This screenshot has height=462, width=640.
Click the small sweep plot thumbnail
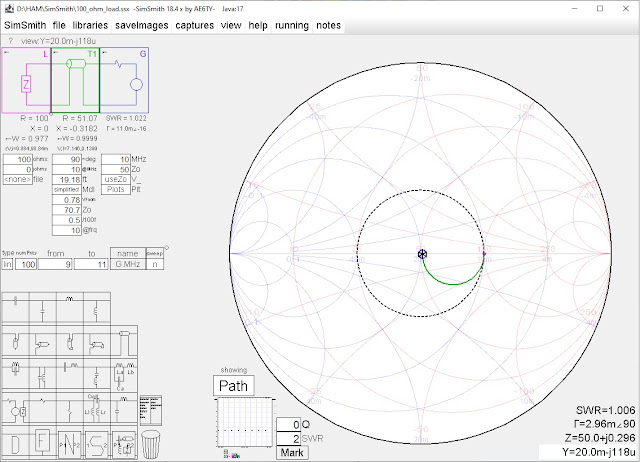(245, 423)
